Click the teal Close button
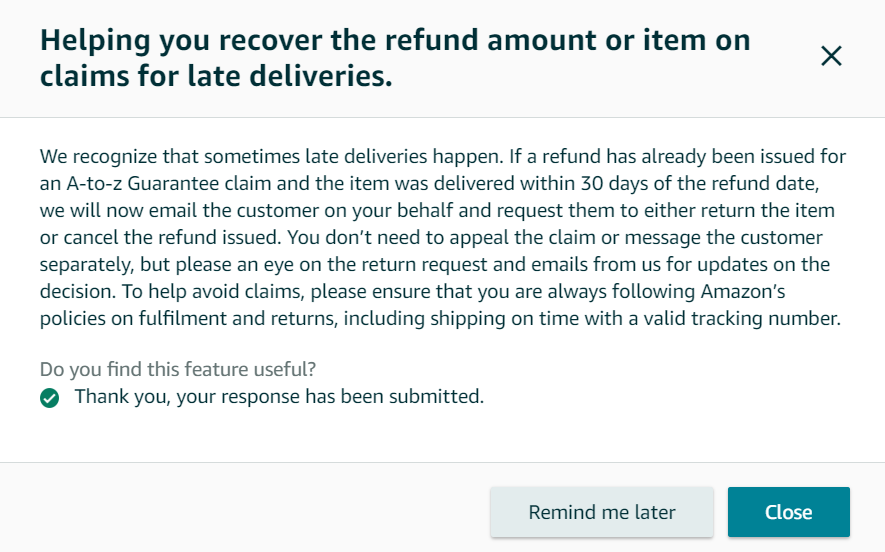Screen dimensions: 885x552 click(x=788, y=512)
